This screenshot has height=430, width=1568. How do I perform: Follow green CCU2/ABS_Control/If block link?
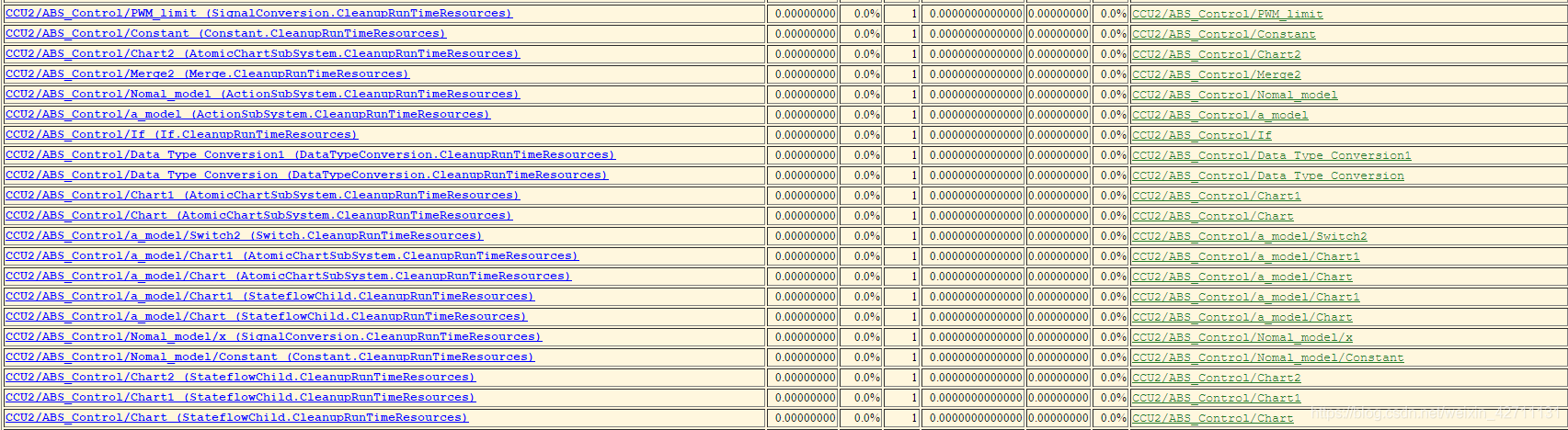click(x=1202, y=136)
